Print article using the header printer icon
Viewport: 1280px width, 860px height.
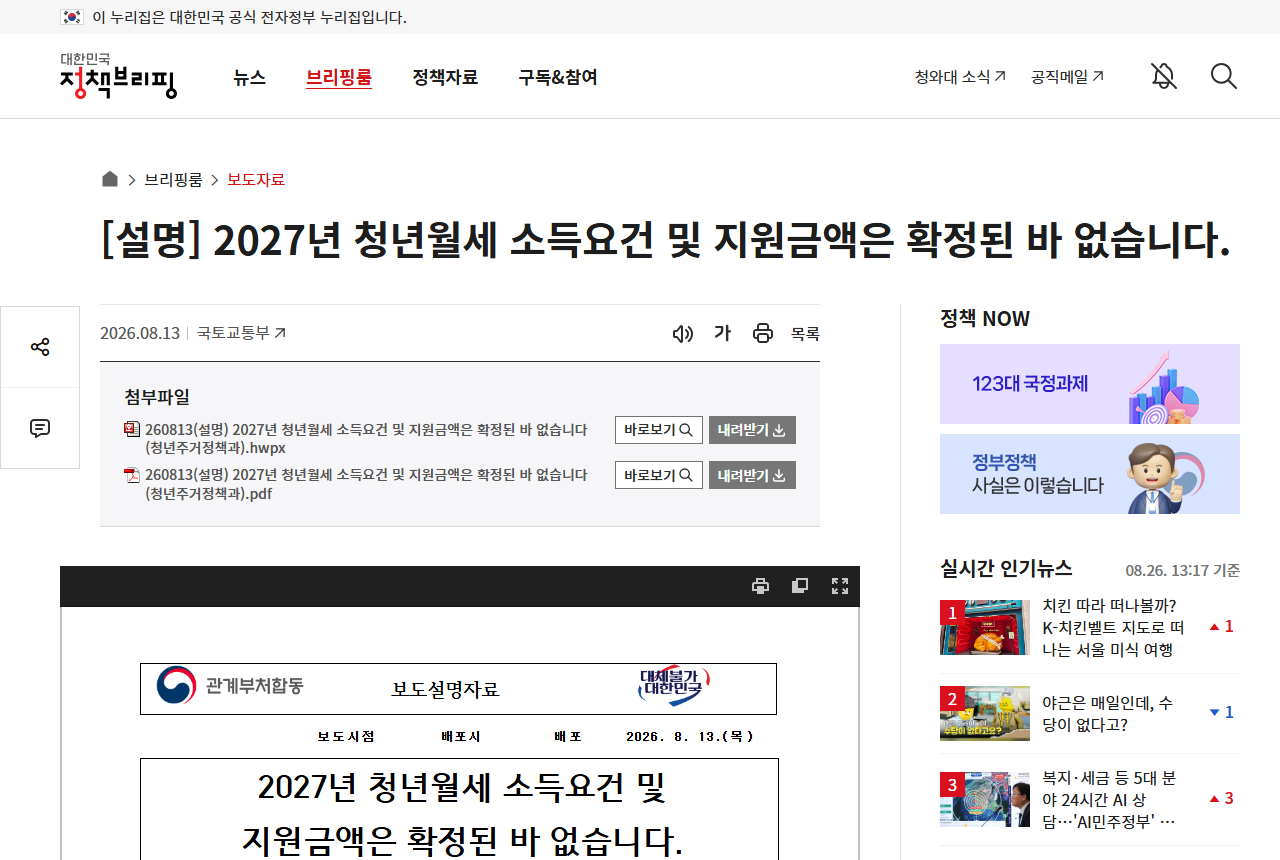pyautogui.click(x=763, y=333)
